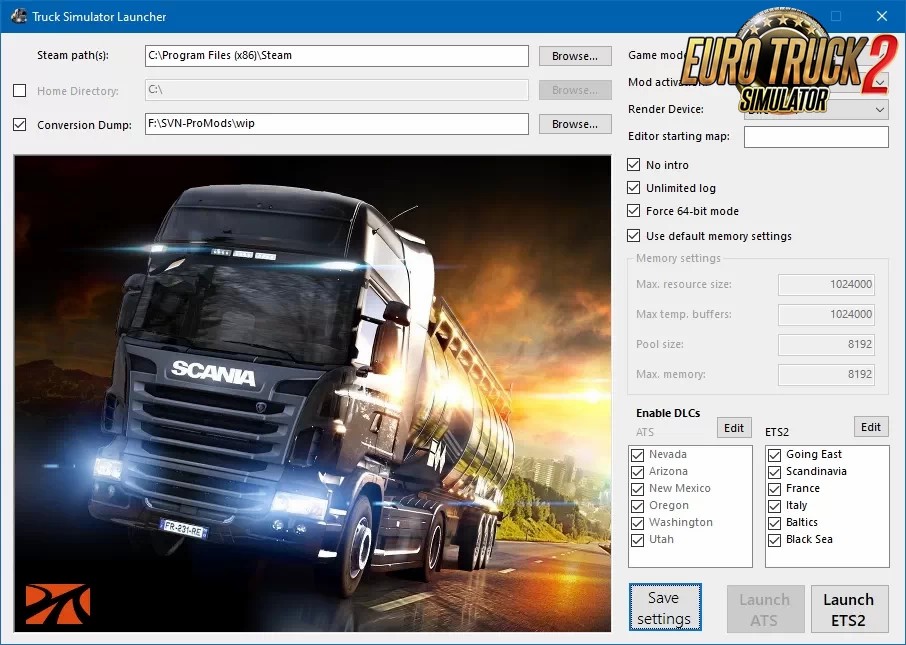Toggle the Scandinavia DLC checkbox
Viewport: 906px width, 645px height.
(774, 472)
